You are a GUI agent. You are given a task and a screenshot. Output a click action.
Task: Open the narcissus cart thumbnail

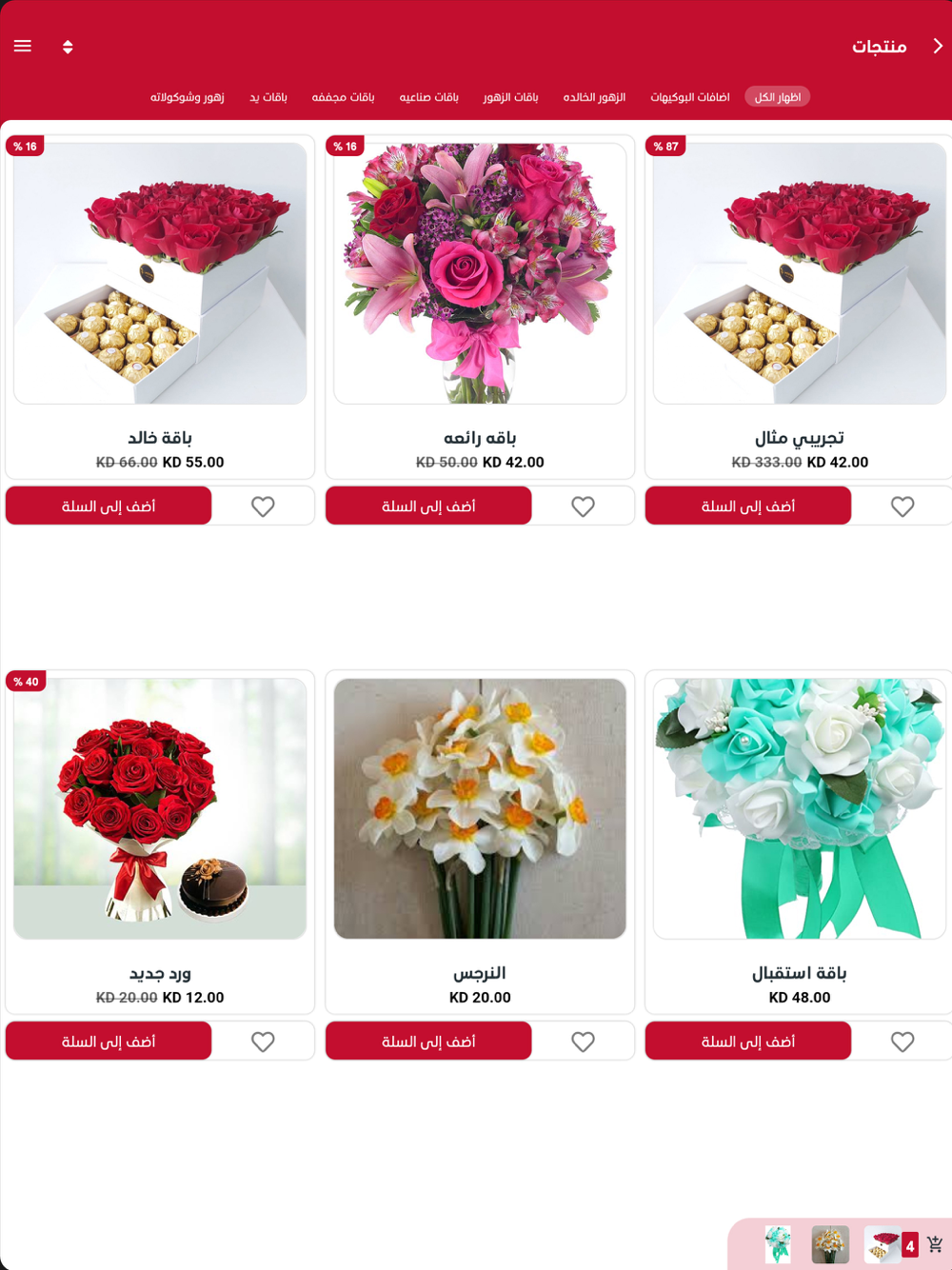click(x=830, y=1244)
